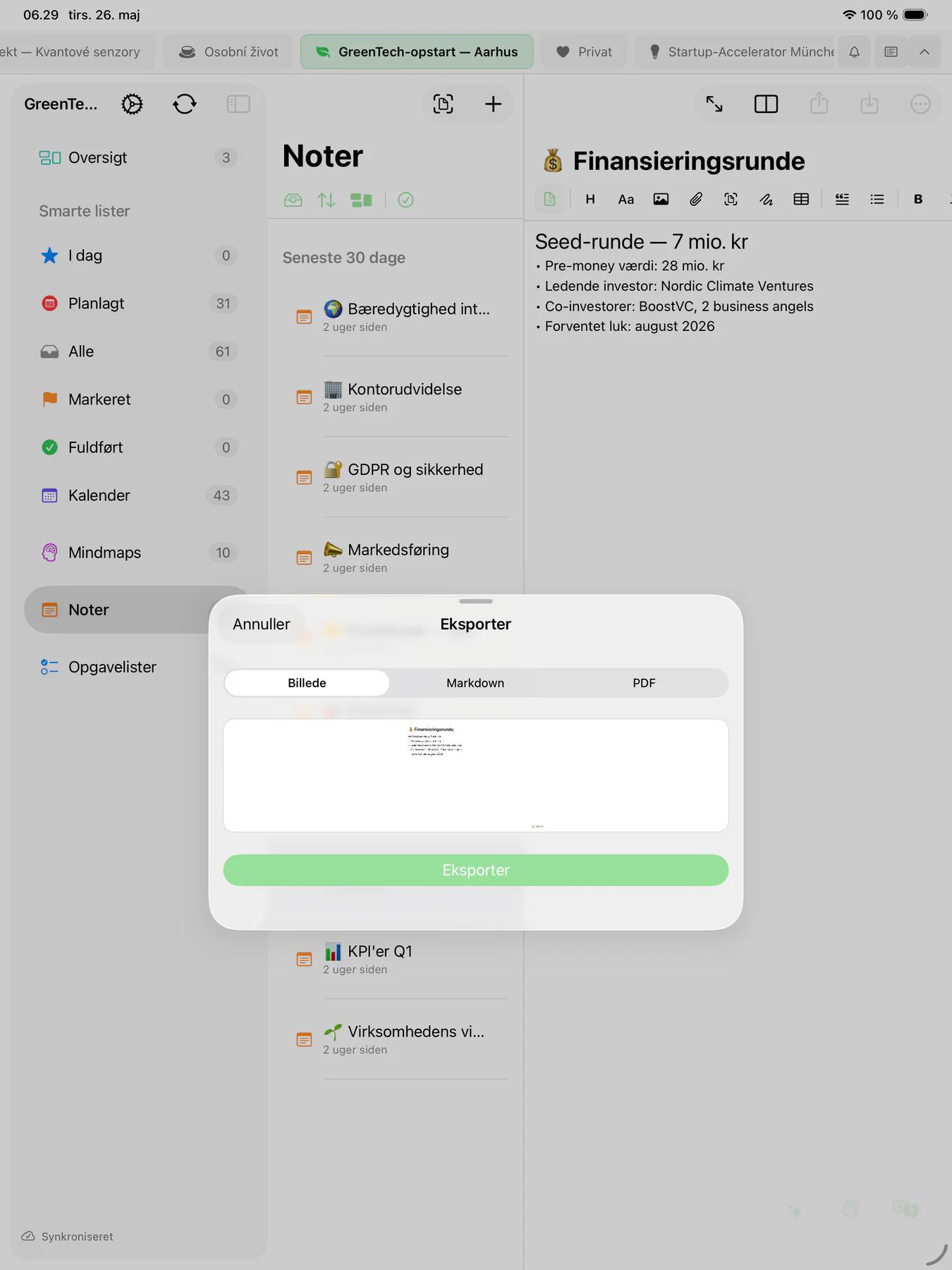
Task: Add a new note with plus icon
Action: point(493,104)
